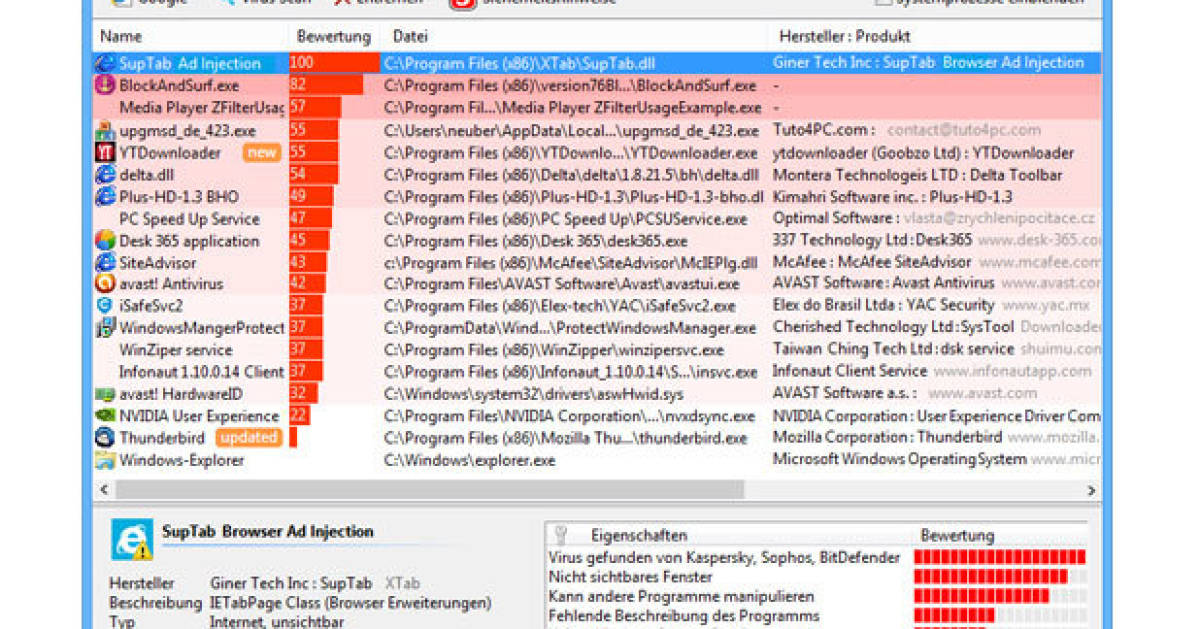
Task: Click 'IETabPage Class (Browser Erweiterungen)' description
Action: pyautogui.click(x=350, y=603)
